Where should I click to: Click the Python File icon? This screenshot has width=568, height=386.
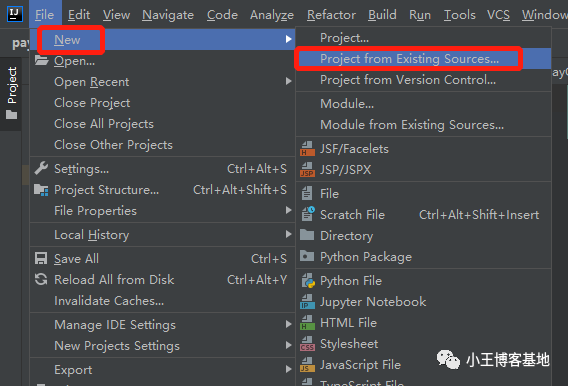(308, 281)
